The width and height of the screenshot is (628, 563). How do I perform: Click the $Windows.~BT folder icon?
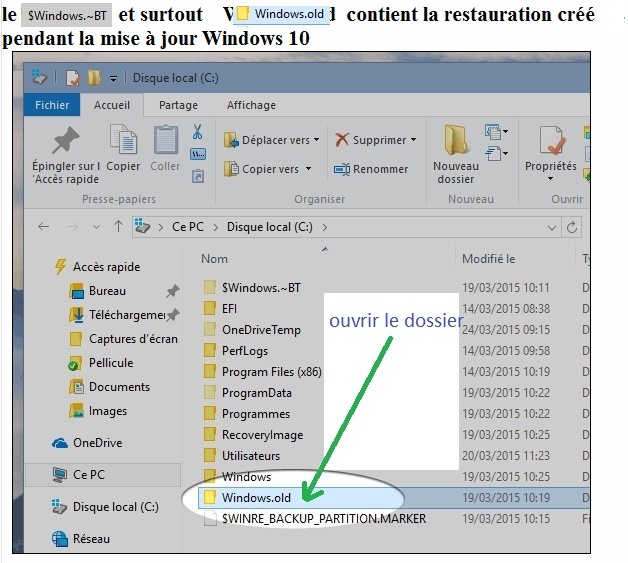pos(210,288)
